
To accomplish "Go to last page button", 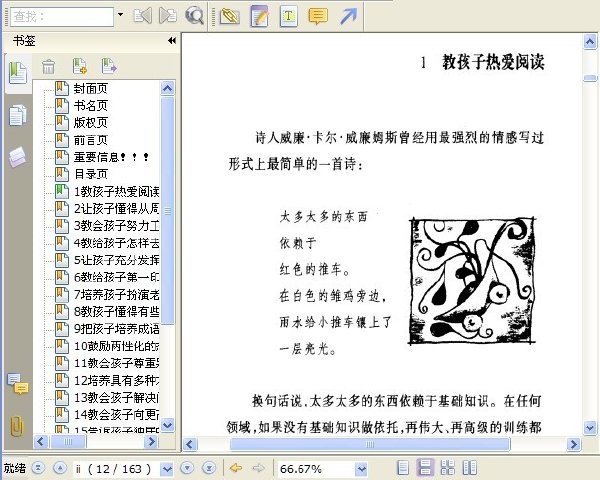I will [209, 468].
